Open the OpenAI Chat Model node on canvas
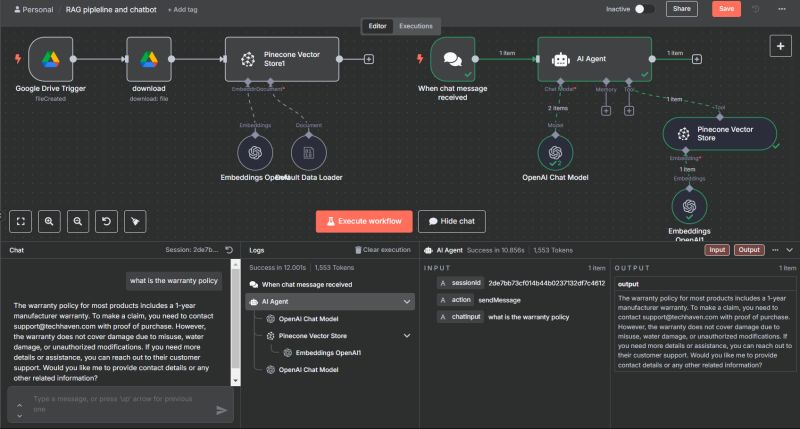 coord(555,153)
